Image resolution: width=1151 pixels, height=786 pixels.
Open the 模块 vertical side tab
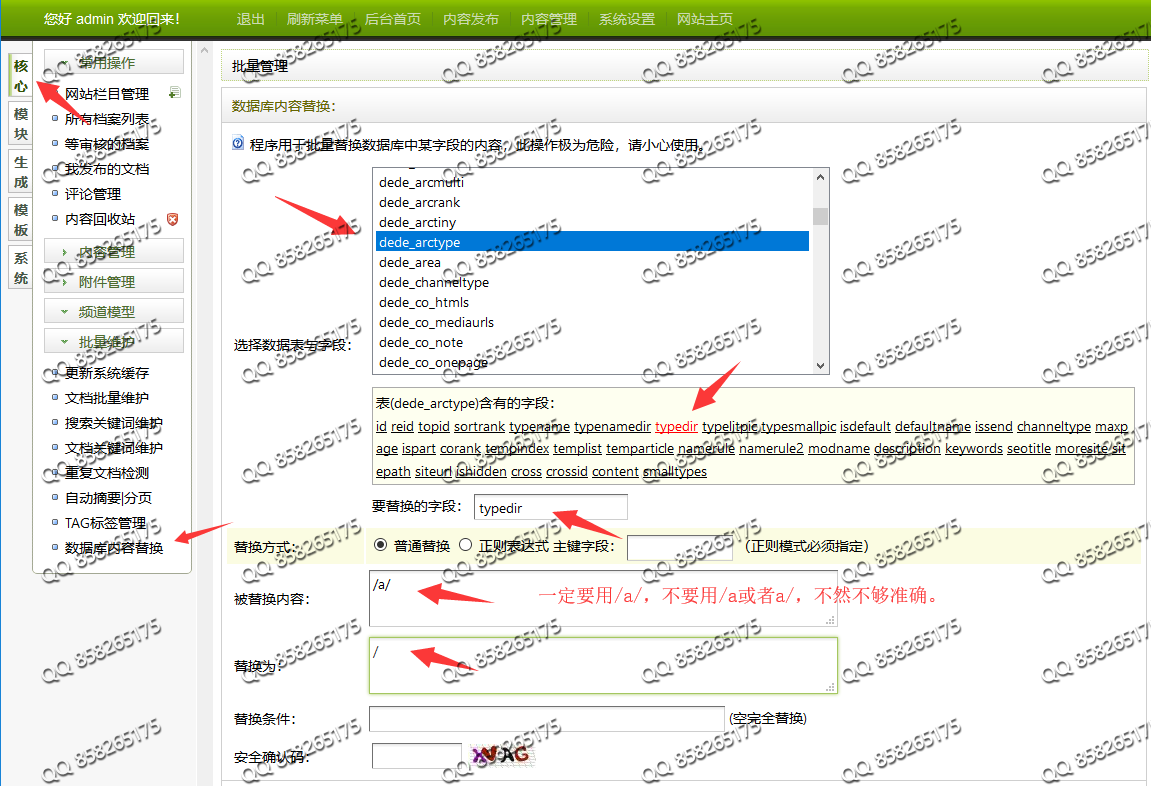point(21,125)
